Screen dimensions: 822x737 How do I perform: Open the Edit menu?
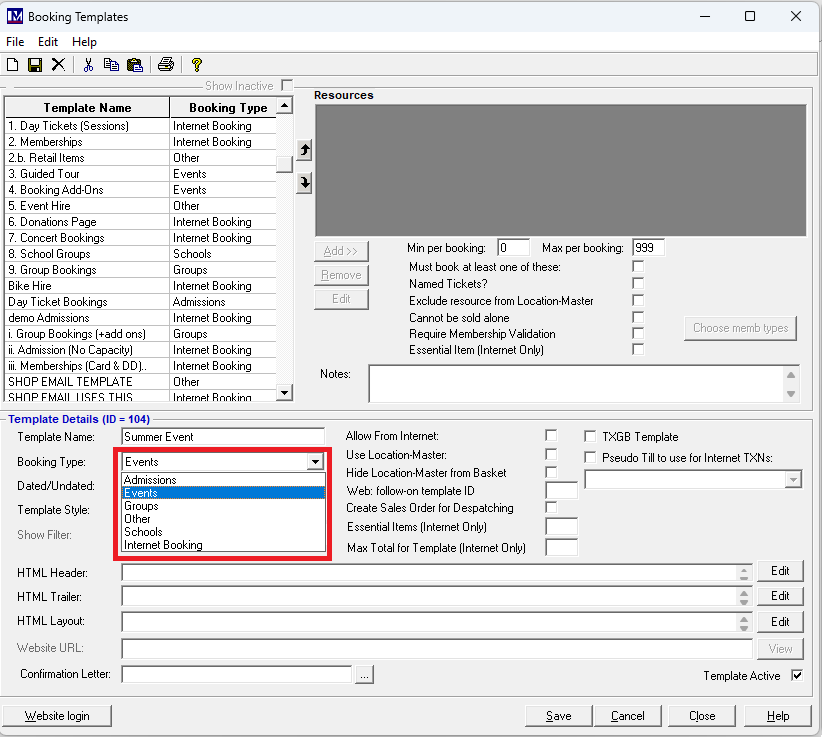(48, 42)
